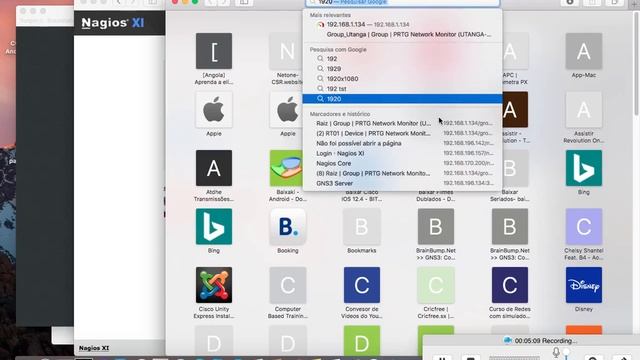Image resolution: width=640 pixels, height=360 pixels.
Task: Open the Conversor de Videos do You... tile
Action: point(362,285)
